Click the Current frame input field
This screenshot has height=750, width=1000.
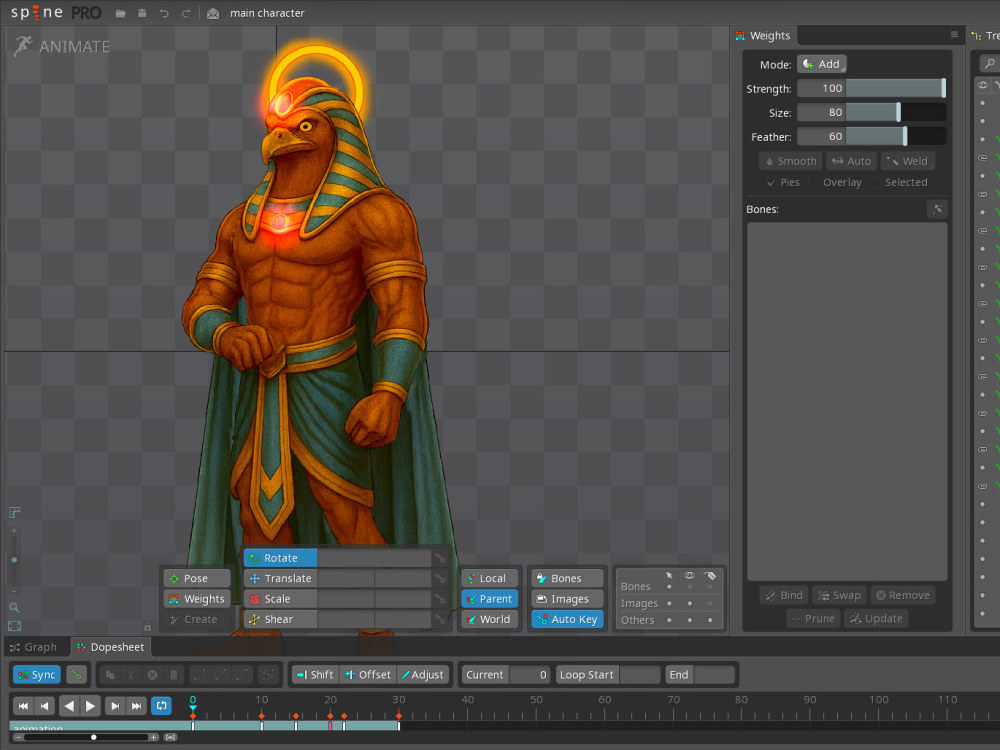point(530,674)
